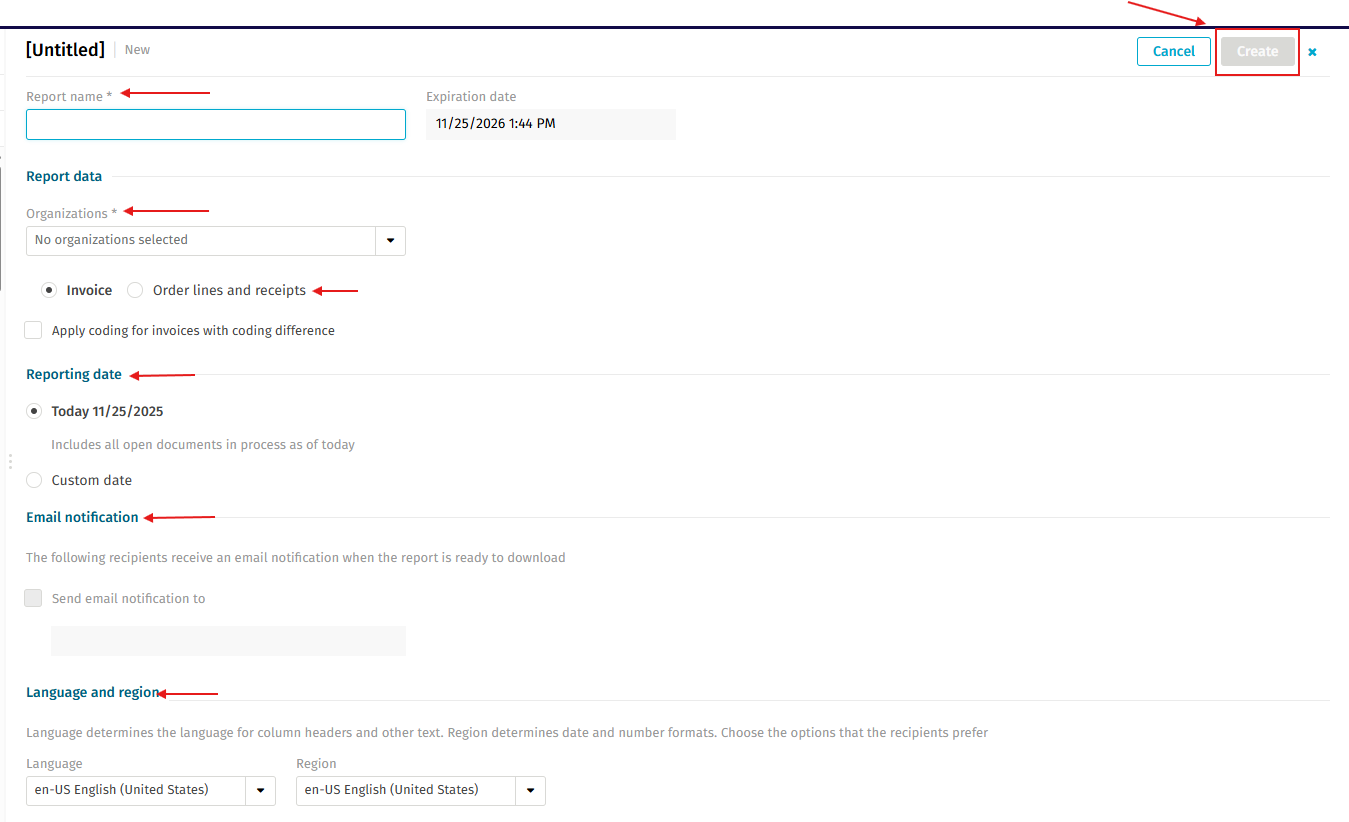
Task: Click the Expiration date field
Action: [550, 124]
